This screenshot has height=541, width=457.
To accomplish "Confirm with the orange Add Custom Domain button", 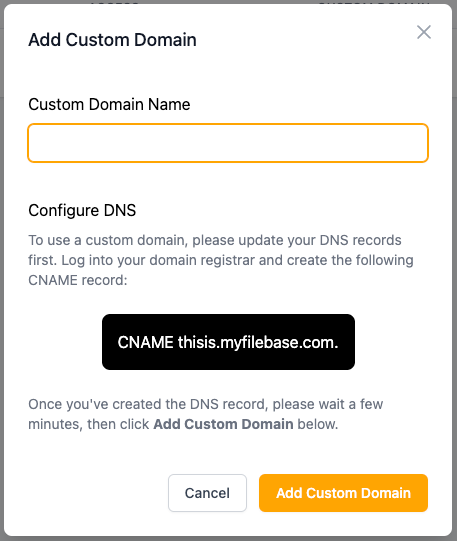I will coord(343,493).
